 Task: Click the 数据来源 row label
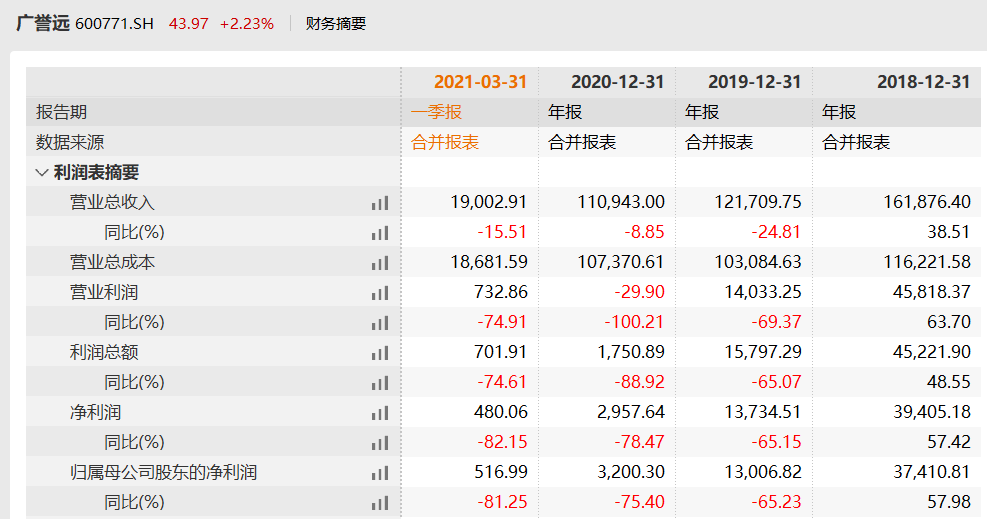(70, 142)
